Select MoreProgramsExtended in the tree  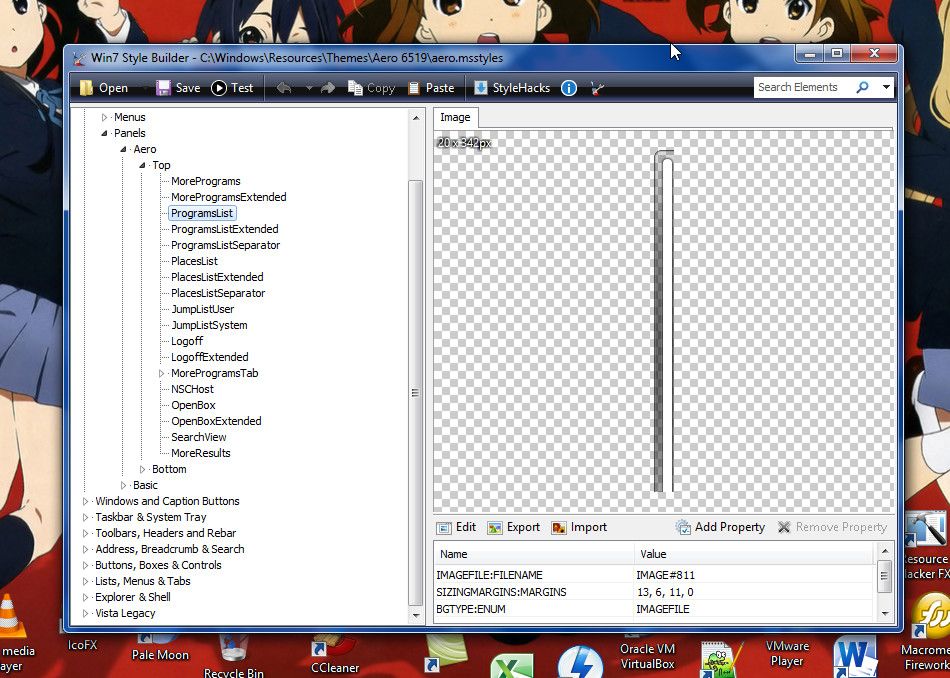(228, 197)
